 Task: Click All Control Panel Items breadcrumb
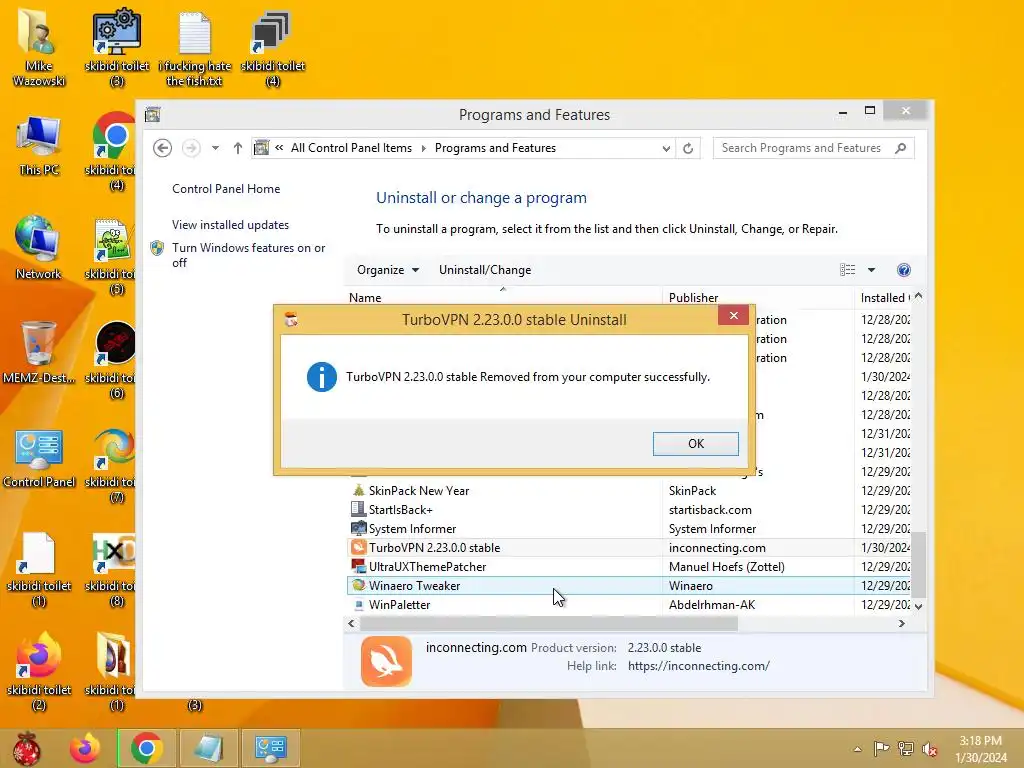[351, 148]
